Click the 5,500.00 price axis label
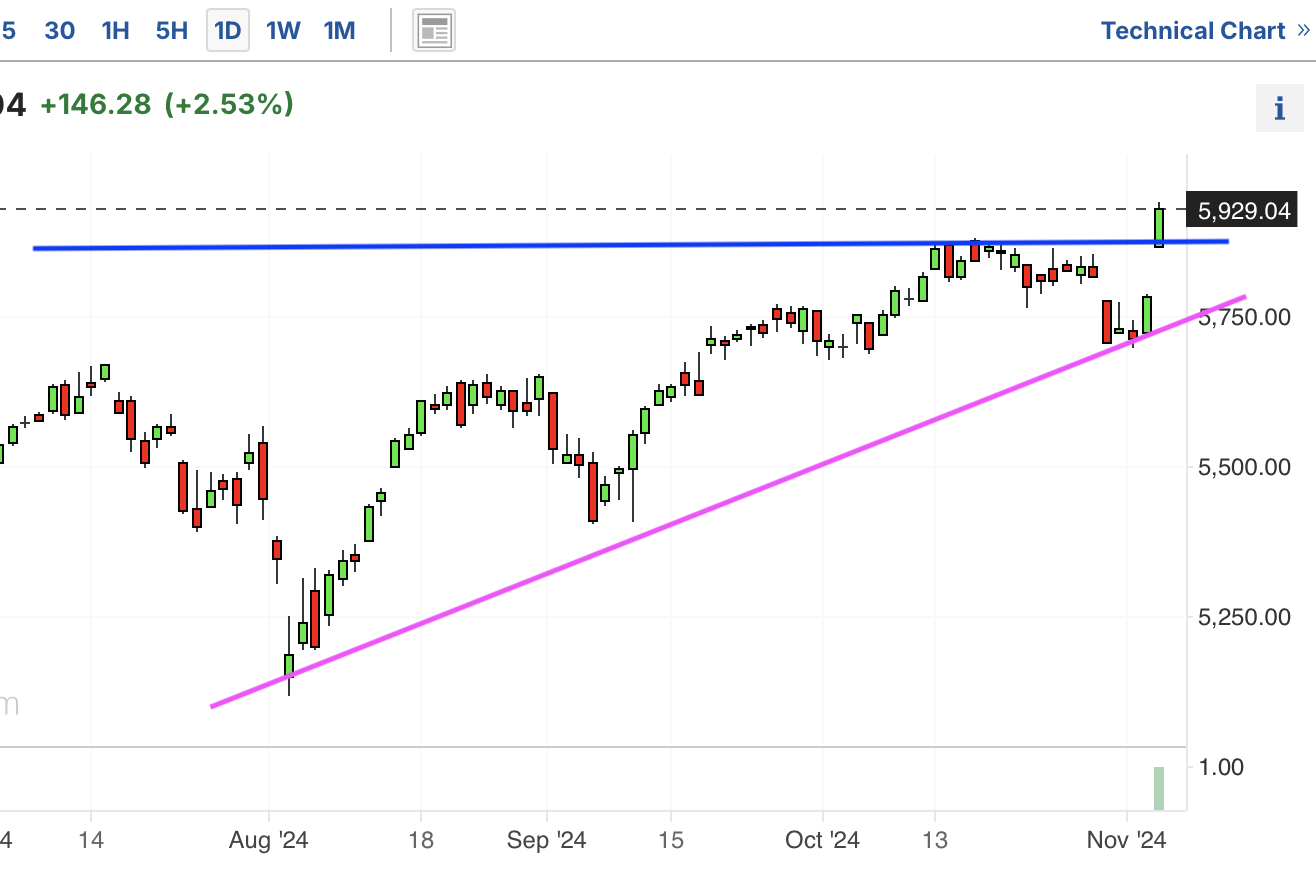Viewport: 1316px width, 874px height. (1244, 467)
